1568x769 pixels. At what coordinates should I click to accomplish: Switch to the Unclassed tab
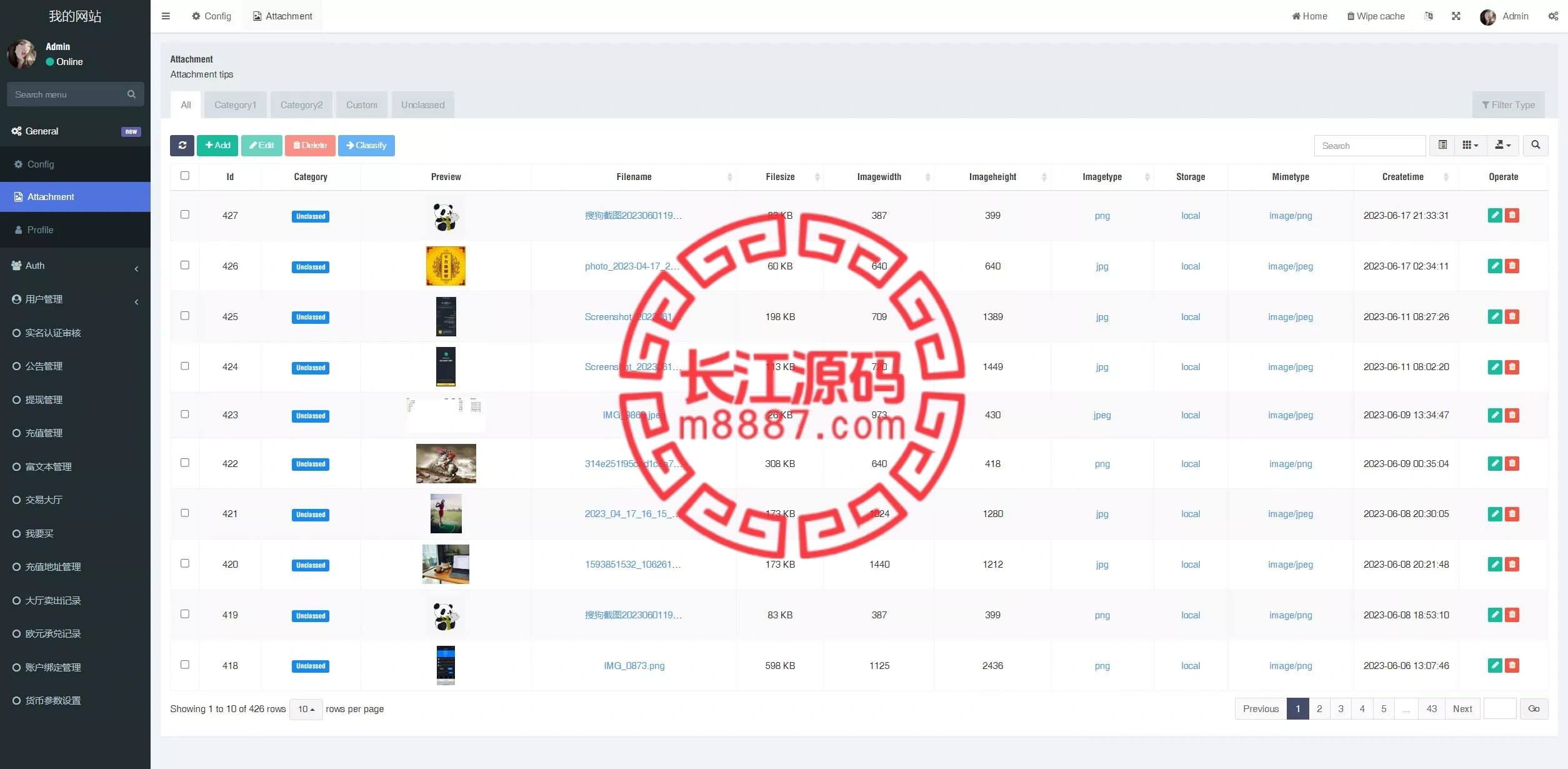(423, 105)
